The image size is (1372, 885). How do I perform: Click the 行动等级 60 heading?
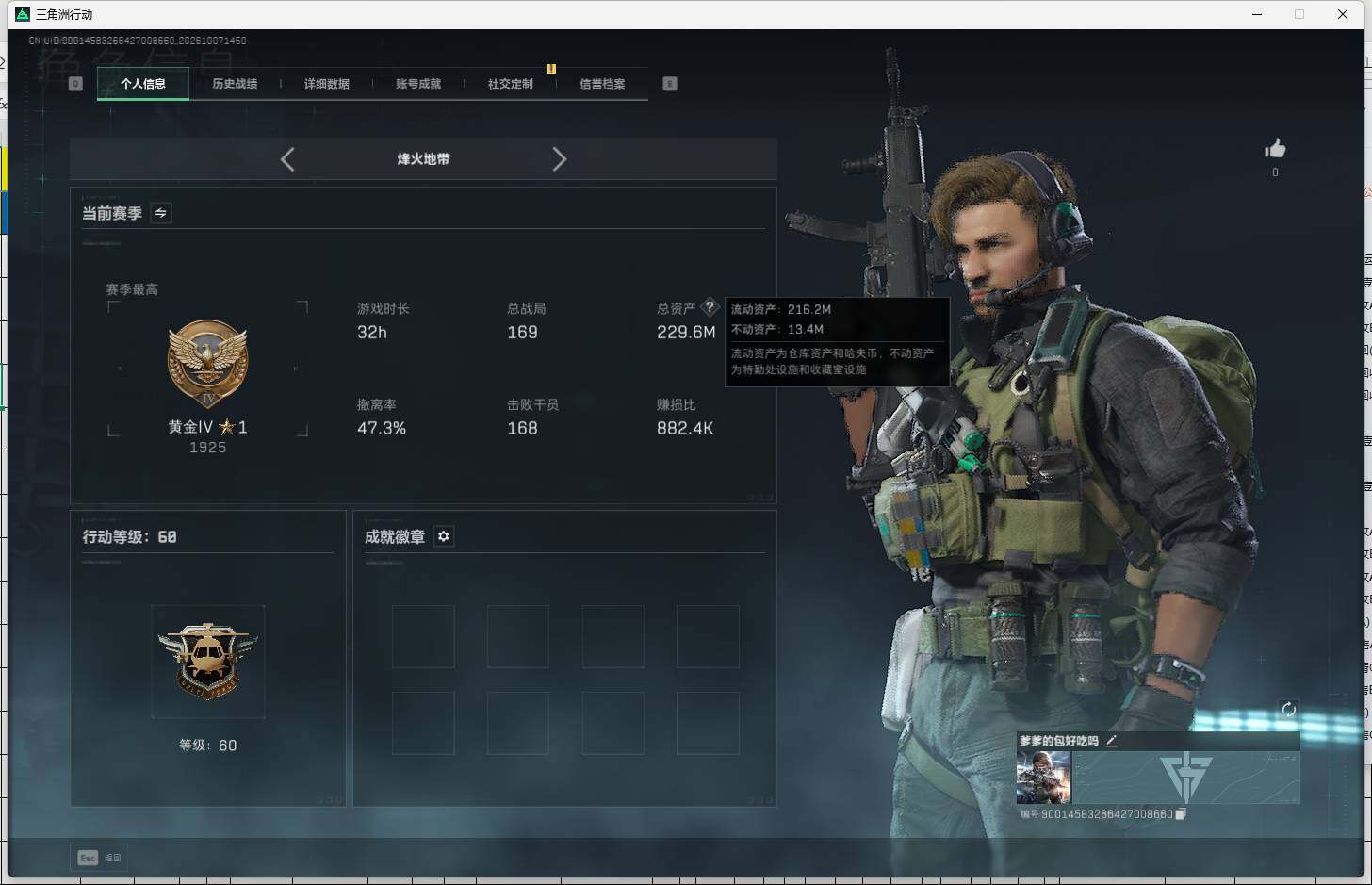click(x=129, y=536)
